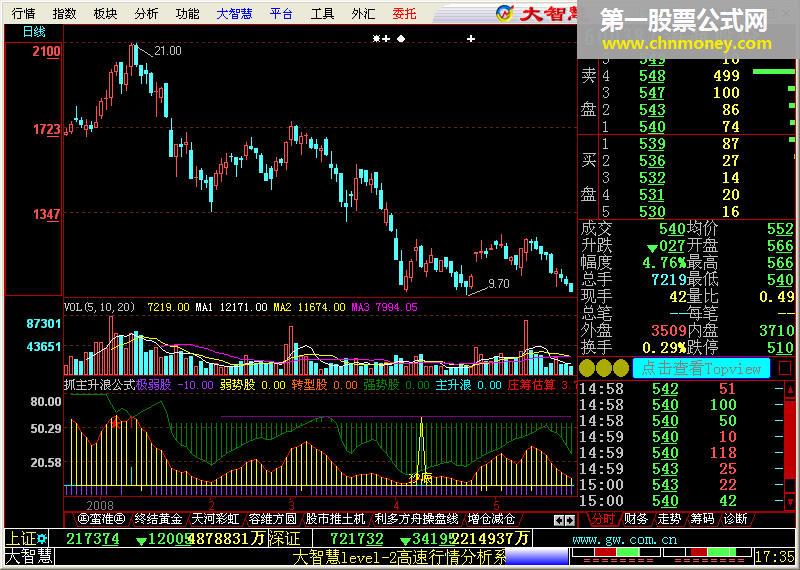The image size is (800, 570).
Task: Click the 日线 period label
Action: (x=34, y=32)
